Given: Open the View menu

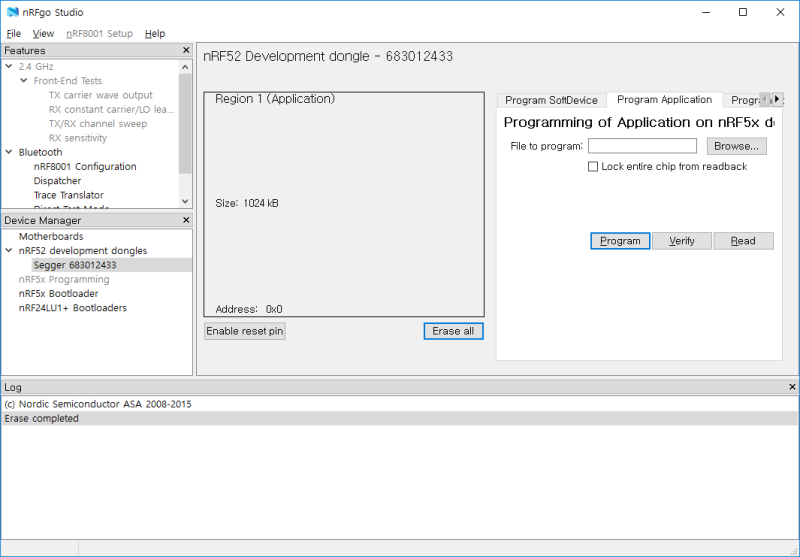Looking at the screenshot, I should click(43, 34).
